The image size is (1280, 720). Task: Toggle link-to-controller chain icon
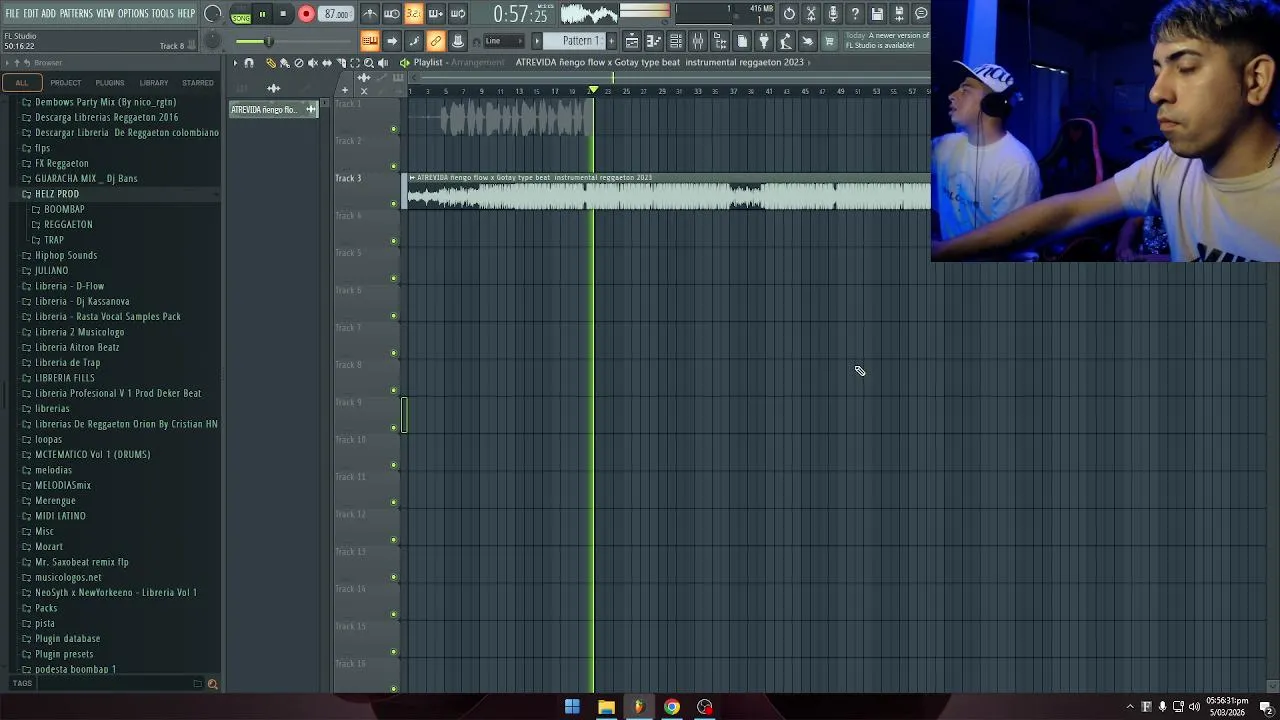coord(435,41)
